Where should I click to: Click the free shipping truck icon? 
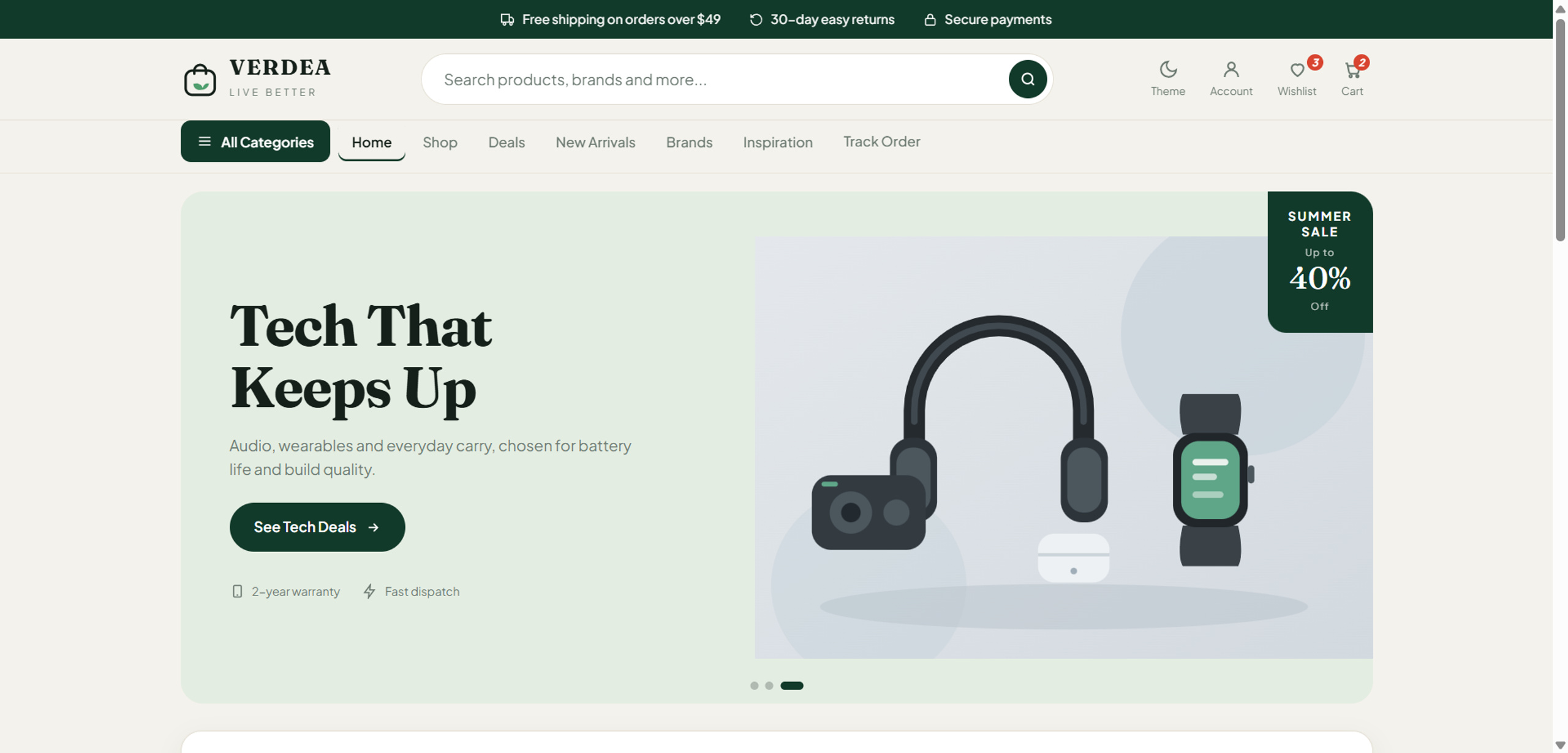click(507, 20)
